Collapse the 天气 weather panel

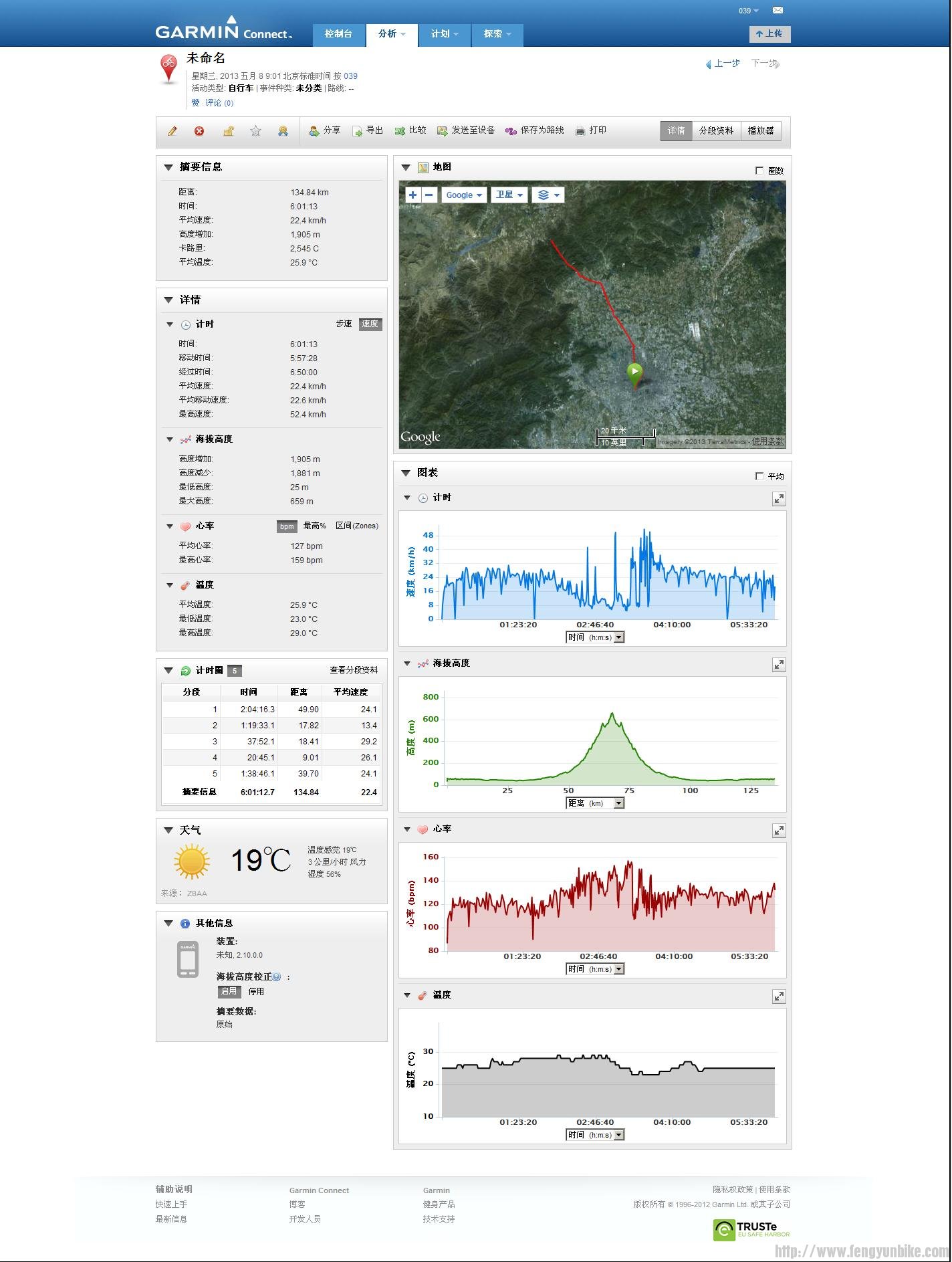[168, 830]
